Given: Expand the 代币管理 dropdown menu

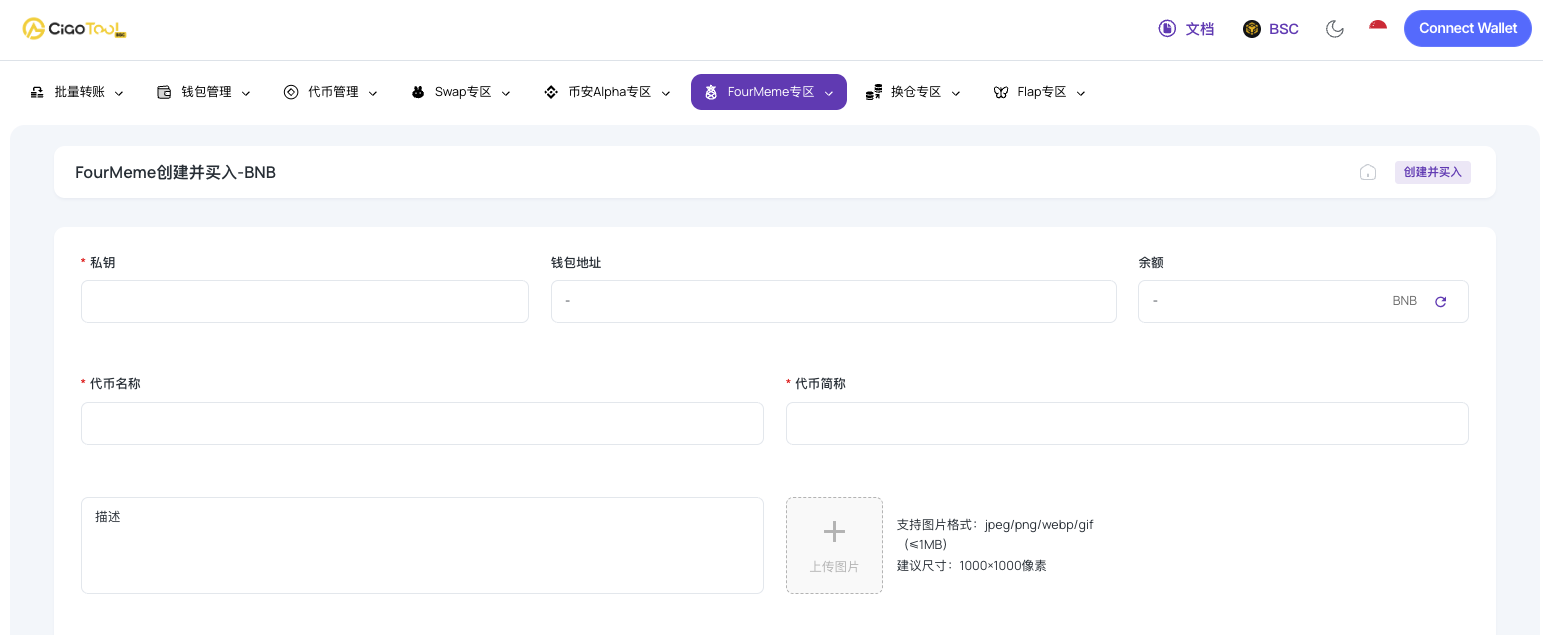Looking at the screenshot, I should pyautogui.click(x=331, y=92).
